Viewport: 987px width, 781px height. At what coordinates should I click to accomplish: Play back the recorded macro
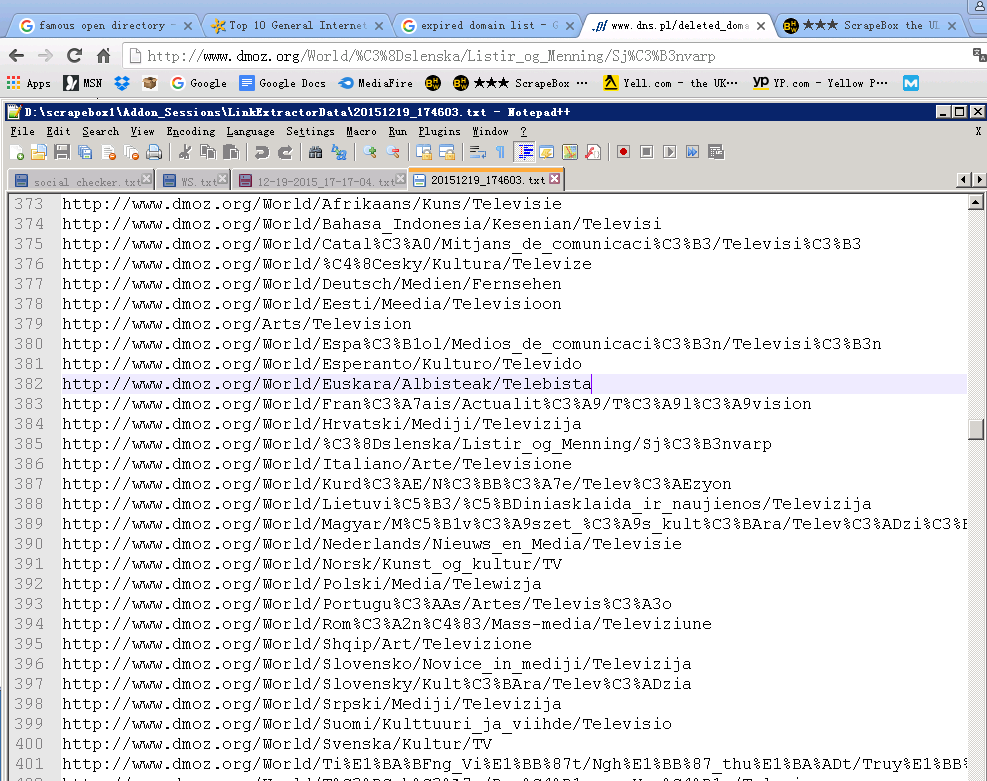[670, 152]
